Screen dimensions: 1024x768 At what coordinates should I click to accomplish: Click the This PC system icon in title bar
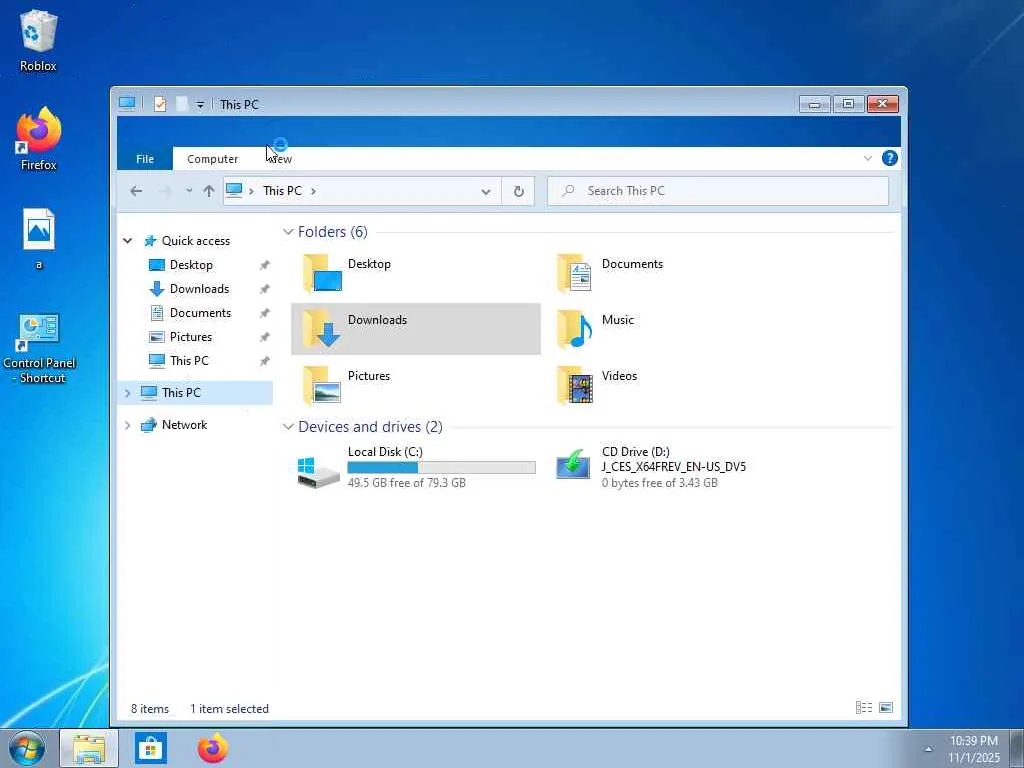pyautogui.click(x=127, y=103)
